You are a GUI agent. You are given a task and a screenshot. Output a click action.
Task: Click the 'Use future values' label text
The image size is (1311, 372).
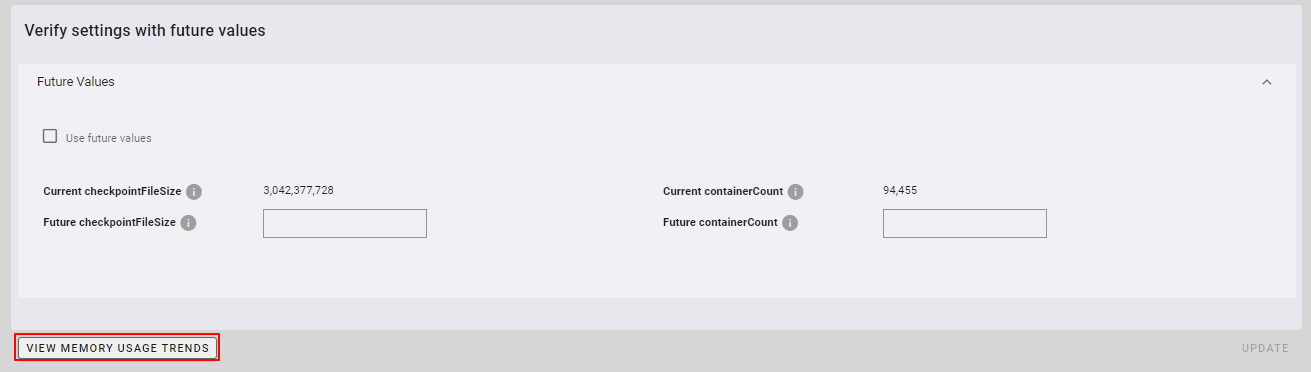click(109, 138)
